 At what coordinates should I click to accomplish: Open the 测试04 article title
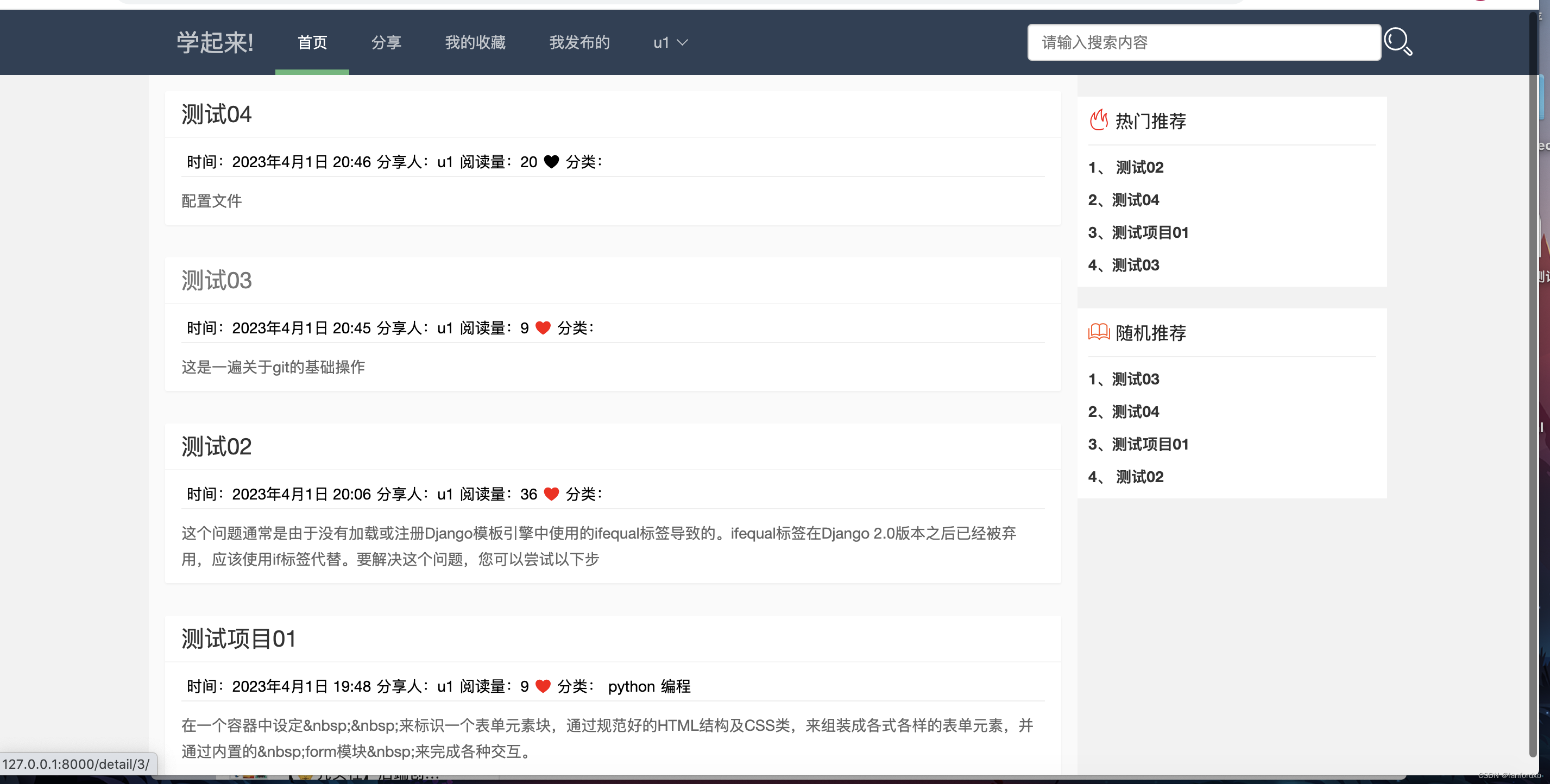217,115
